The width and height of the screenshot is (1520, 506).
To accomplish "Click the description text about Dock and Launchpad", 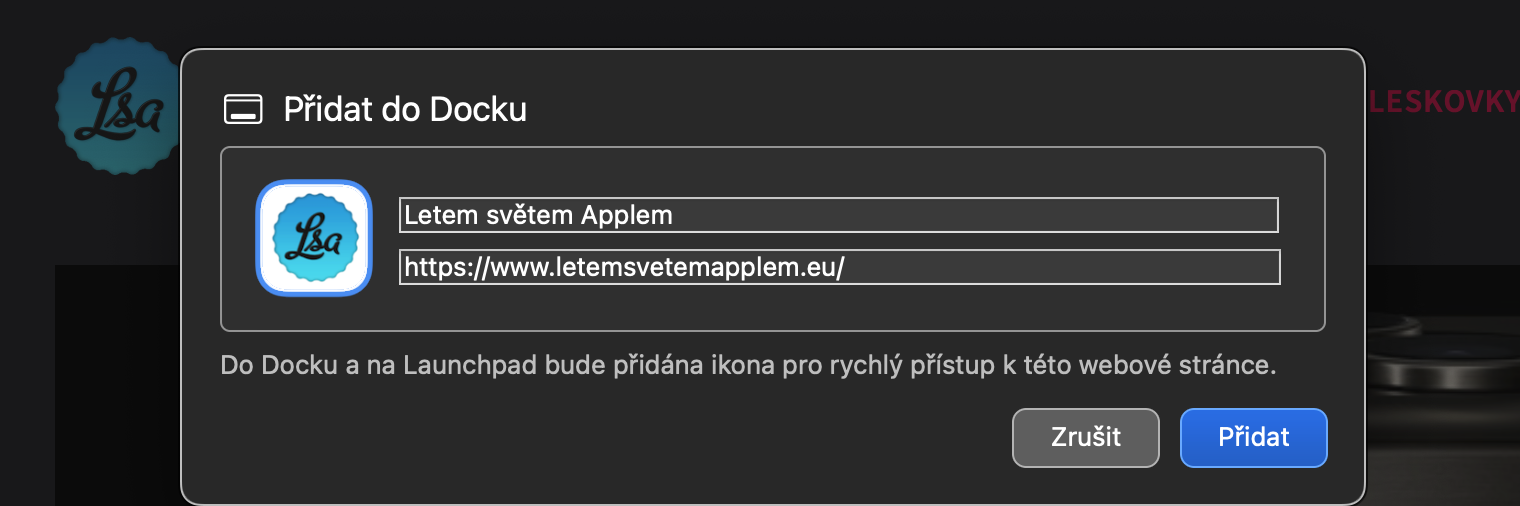I will point(748,365).
